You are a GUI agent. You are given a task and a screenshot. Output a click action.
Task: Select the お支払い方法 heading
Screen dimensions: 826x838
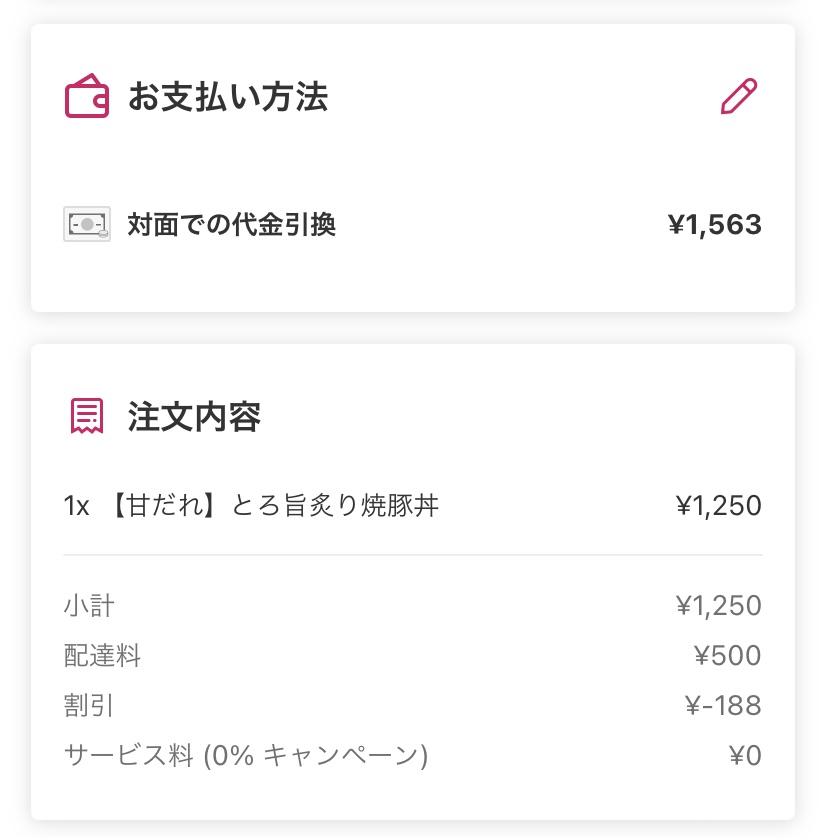228,97
